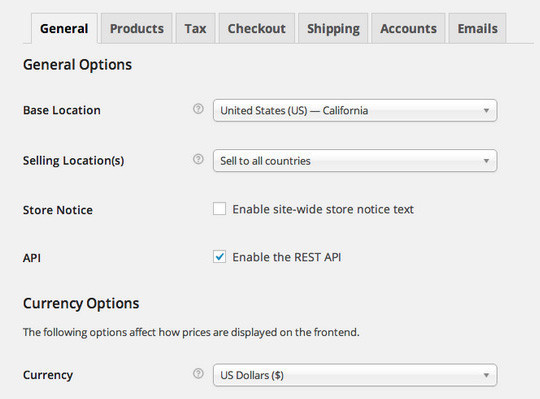
Task: Click the Currency Options heading
Action: pyautogui.click(x=81, y=304)
